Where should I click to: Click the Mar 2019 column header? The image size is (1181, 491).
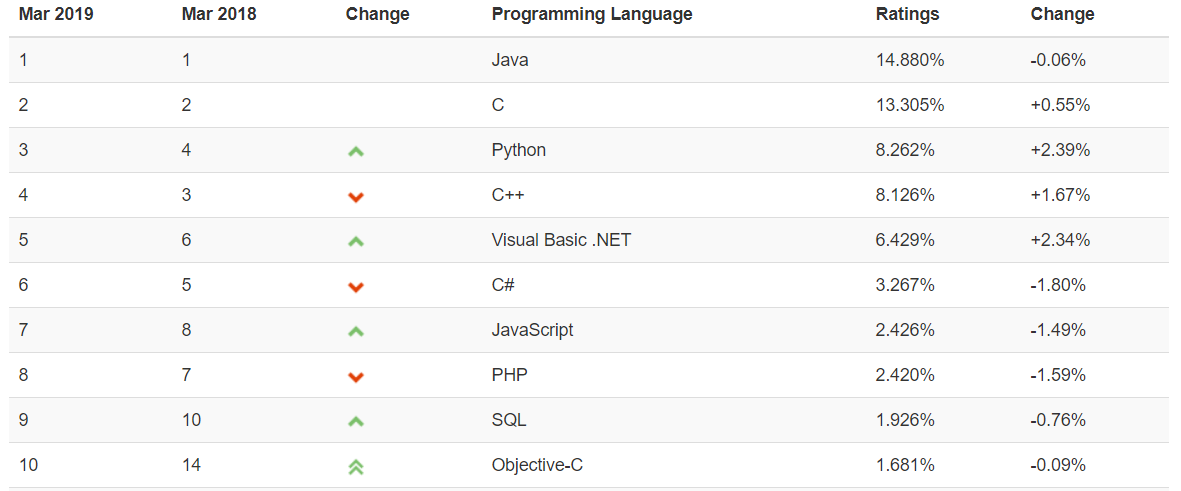pyautogui.click(x=56, y=14)
